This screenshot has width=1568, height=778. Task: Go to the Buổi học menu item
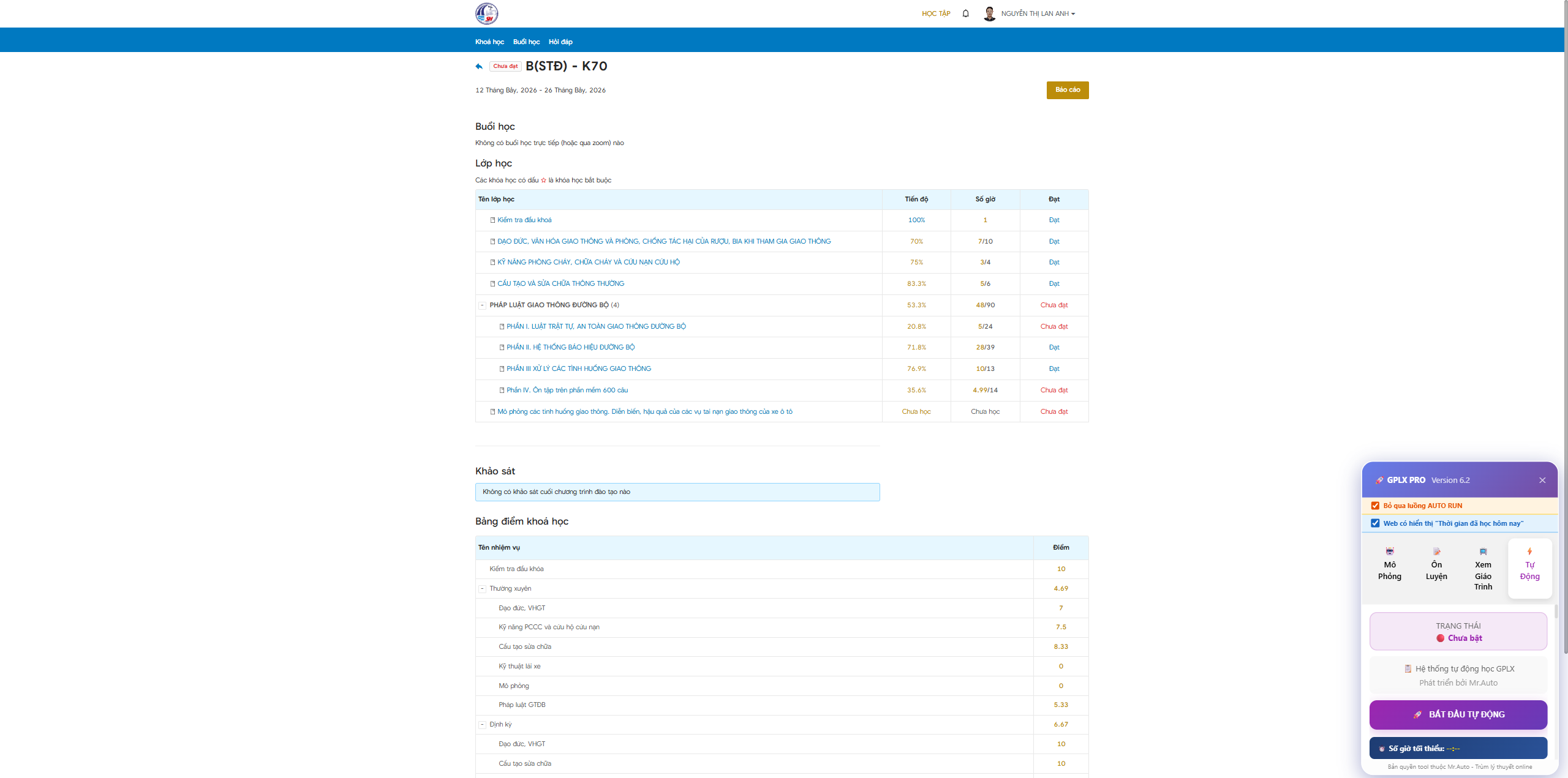coord(526,42)
